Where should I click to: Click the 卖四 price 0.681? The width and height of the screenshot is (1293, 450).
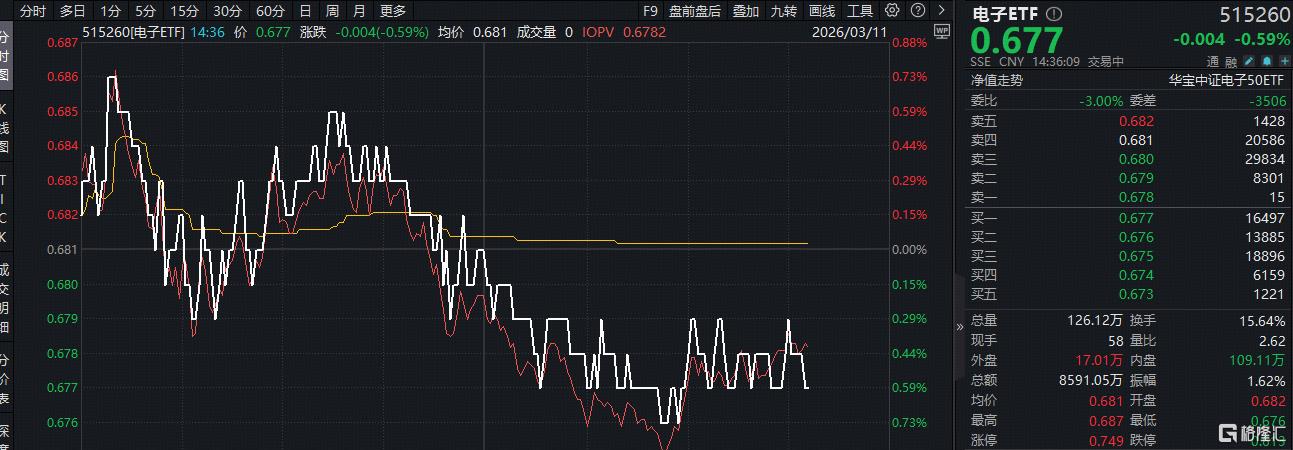point(1136,140)
